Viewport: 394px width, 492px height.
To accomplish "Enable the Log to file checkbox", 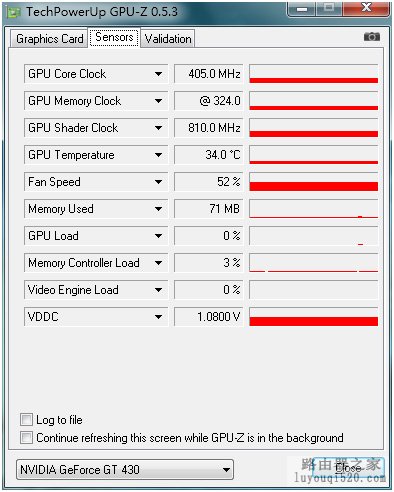I will pos(26,419).
